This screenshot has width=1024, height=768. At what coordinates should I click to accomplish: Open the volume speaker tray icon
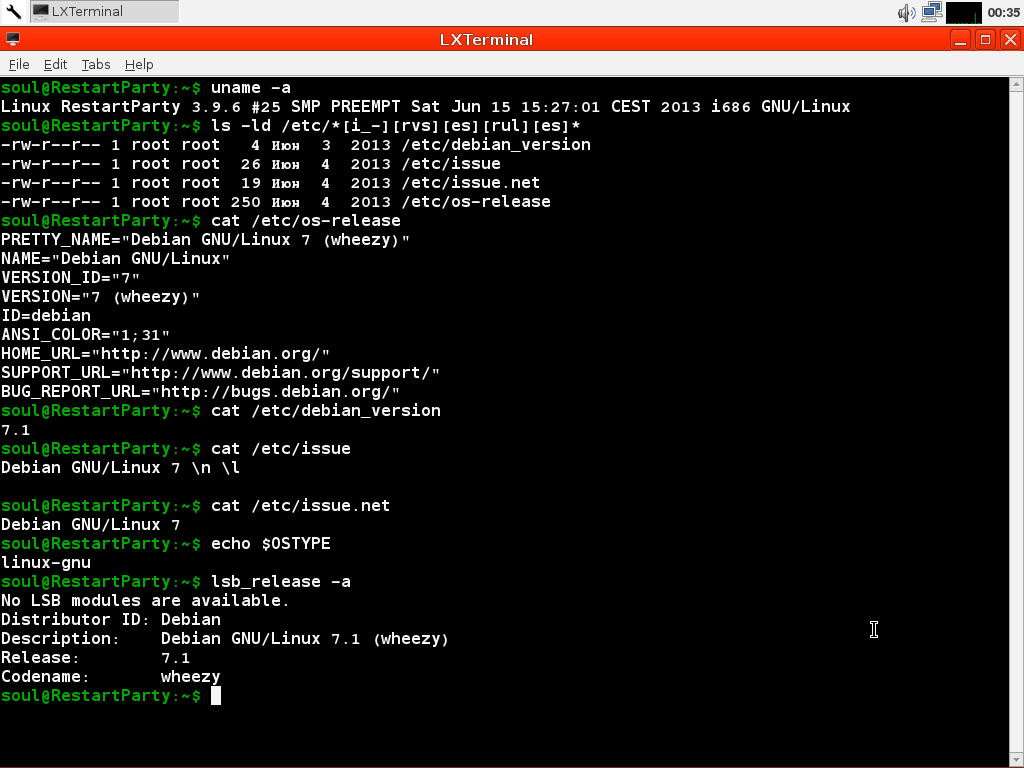coord(906,12)
